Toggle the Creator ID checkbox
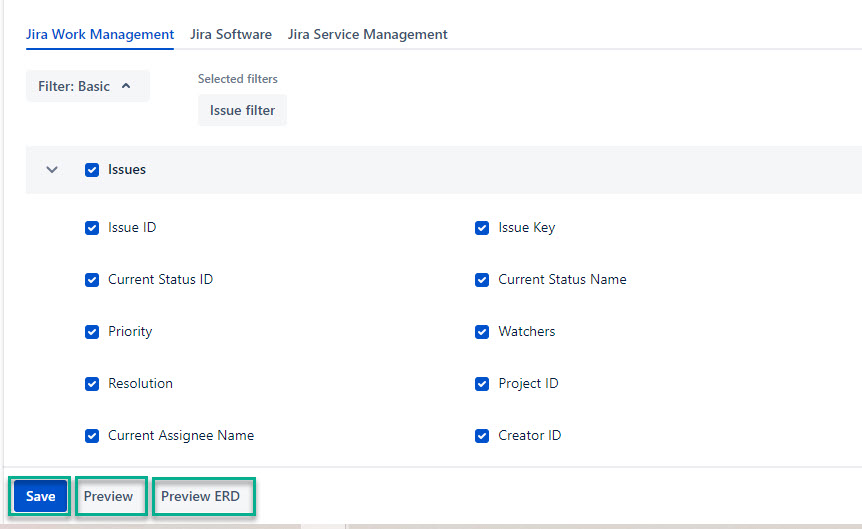This screenshot has width=862, height=529. tap(482, 436)
